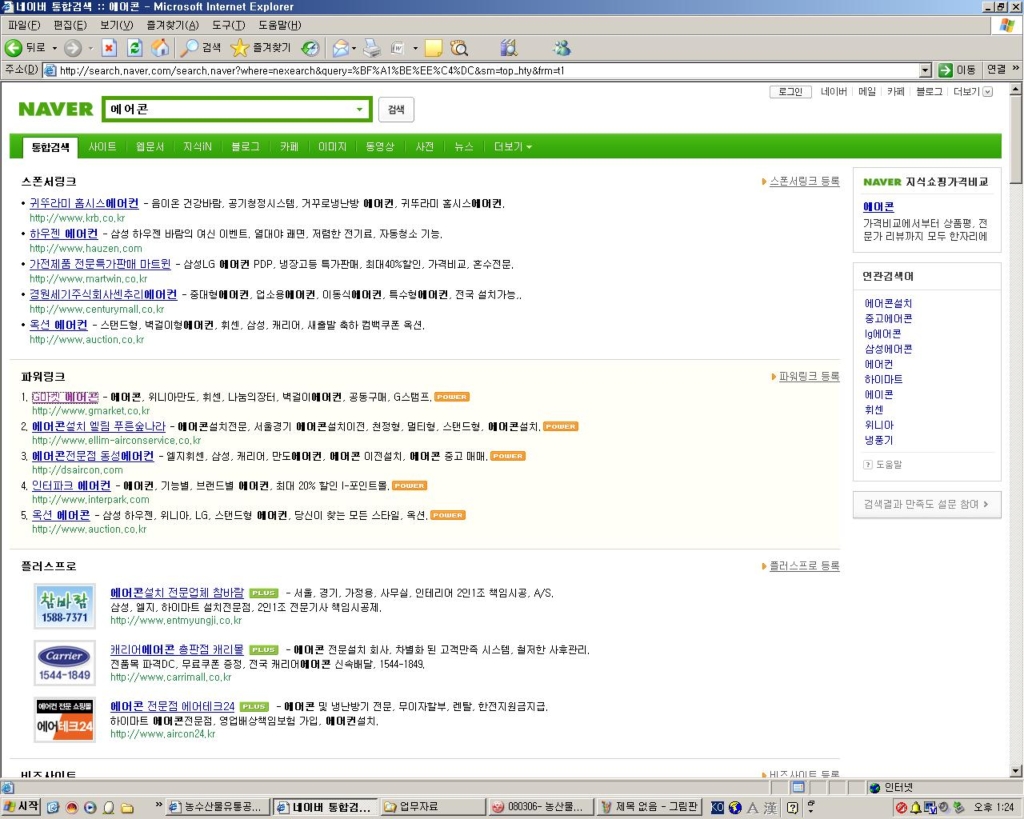Open the forward button history dropdown arrow
The image size is (1024, 819).
pos(91,48)
